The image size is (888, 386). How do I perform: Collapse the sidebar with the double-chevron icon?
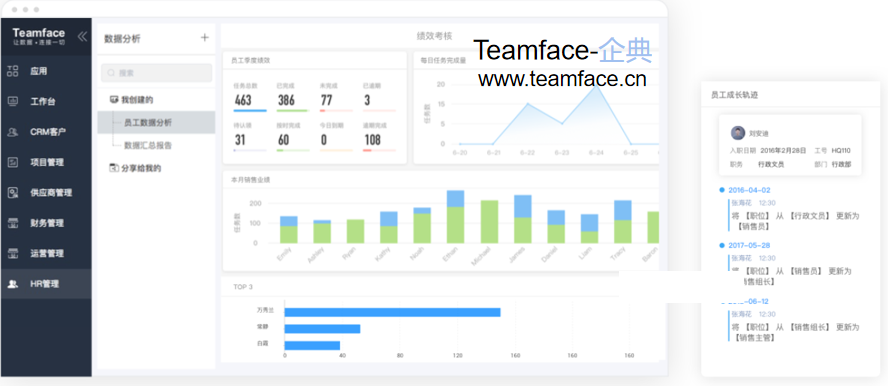82,37
